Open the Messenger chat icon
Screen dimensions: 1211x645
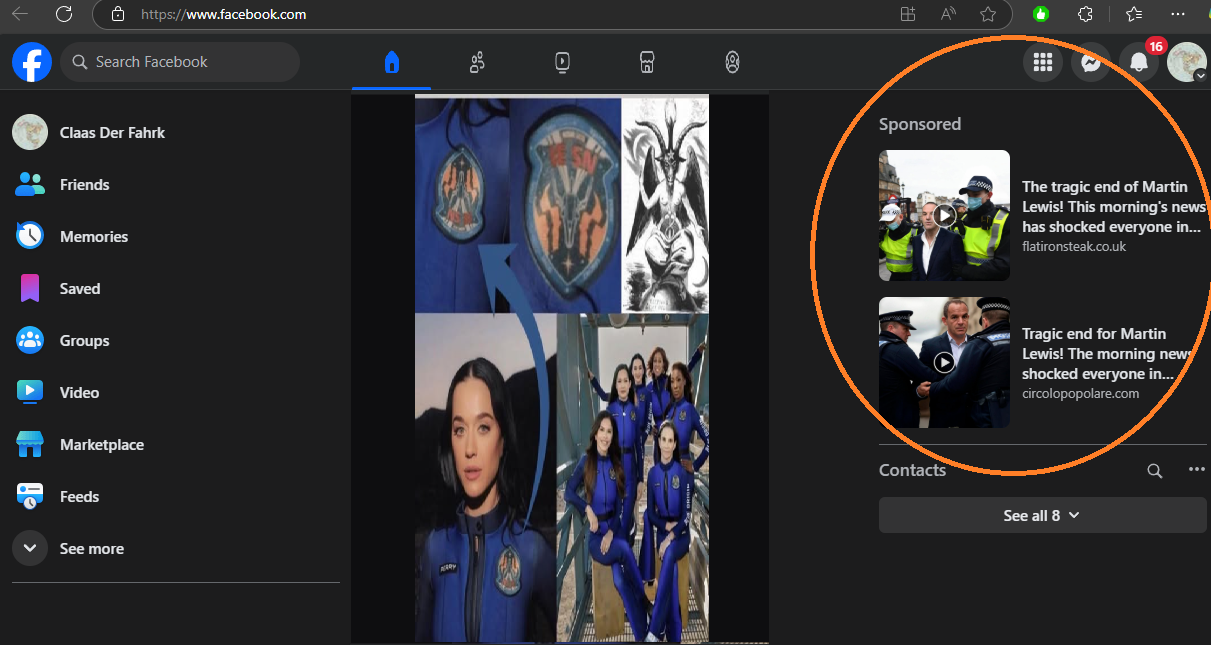click(x=1091, y=63)
